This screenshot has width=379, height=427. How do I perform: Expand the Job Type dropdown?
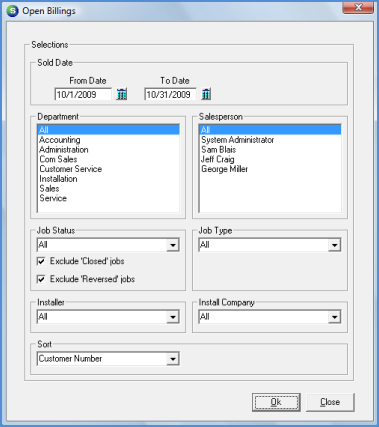tap(334, 245)
